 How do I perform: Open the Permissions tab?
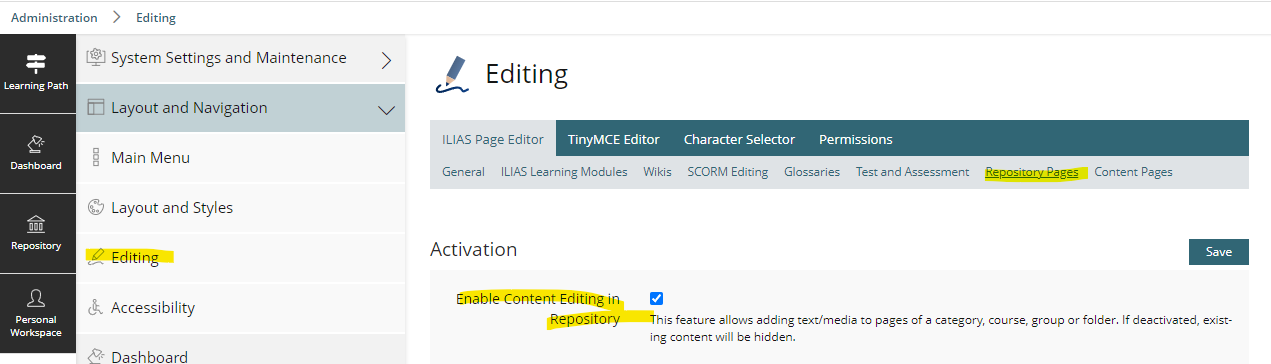(x=855, y=139)
